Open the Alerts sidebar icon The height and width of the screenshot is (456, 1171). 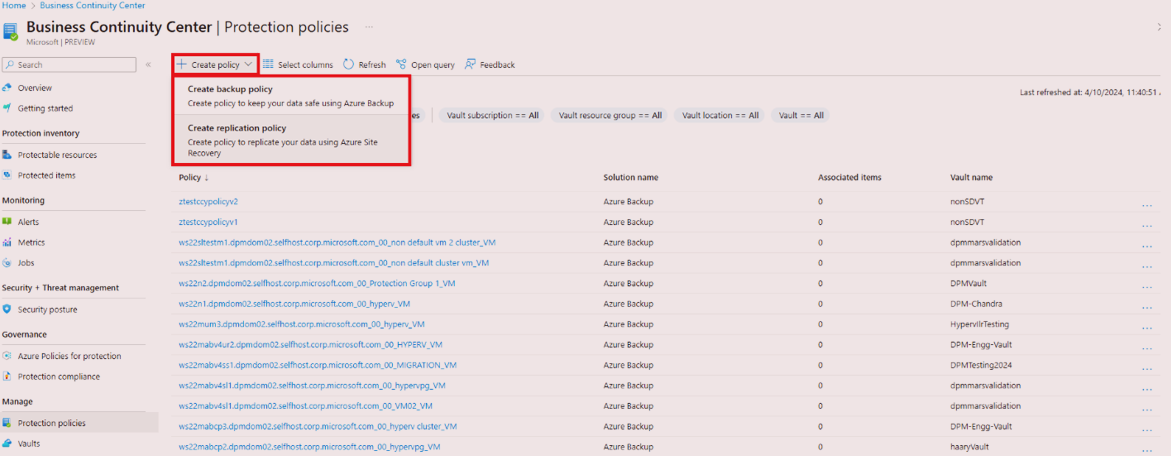click(x=7, y=222)
